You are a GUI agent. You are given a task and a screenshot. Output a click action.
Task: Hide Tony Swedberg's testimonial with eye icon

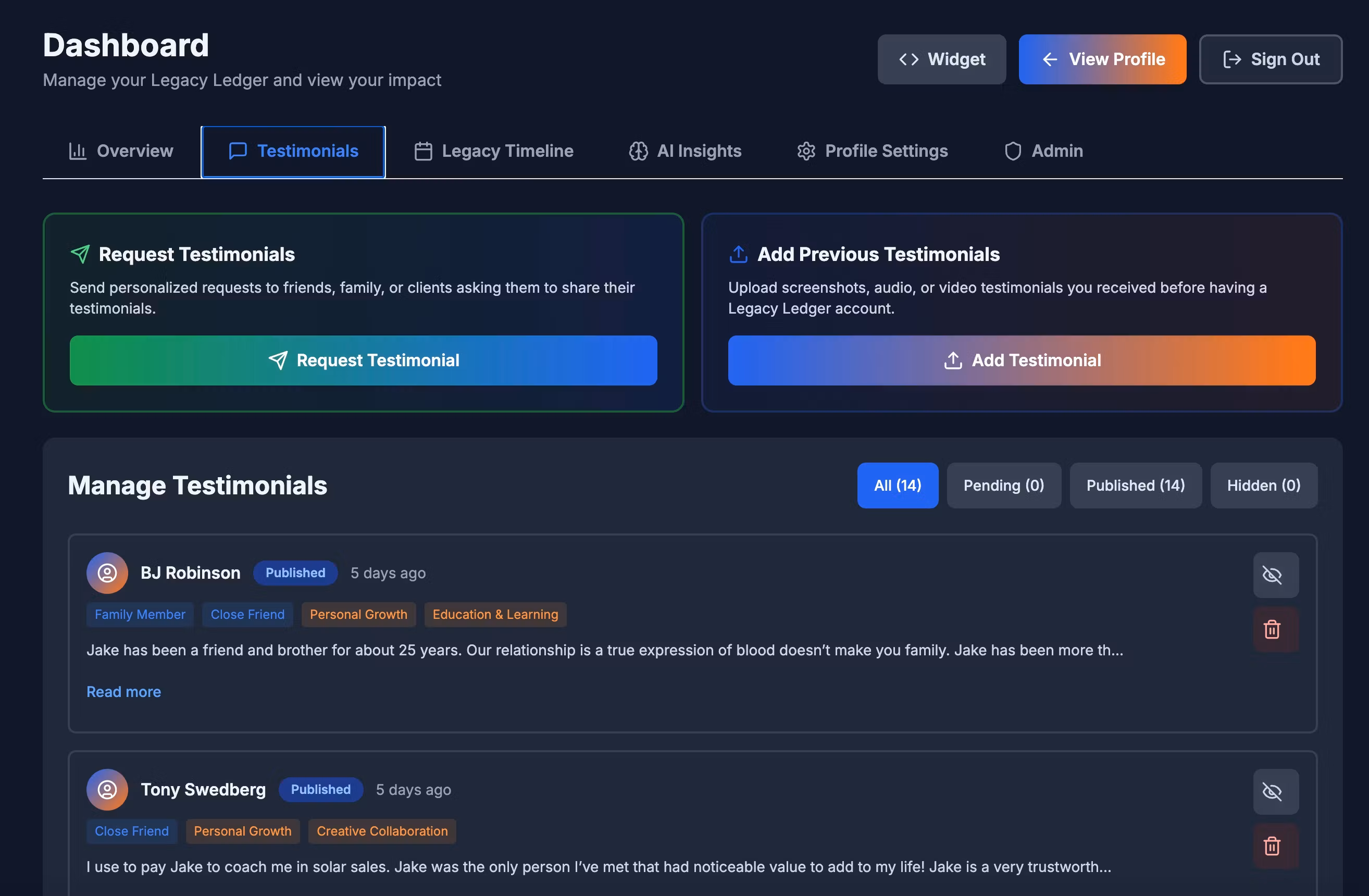1275,791
